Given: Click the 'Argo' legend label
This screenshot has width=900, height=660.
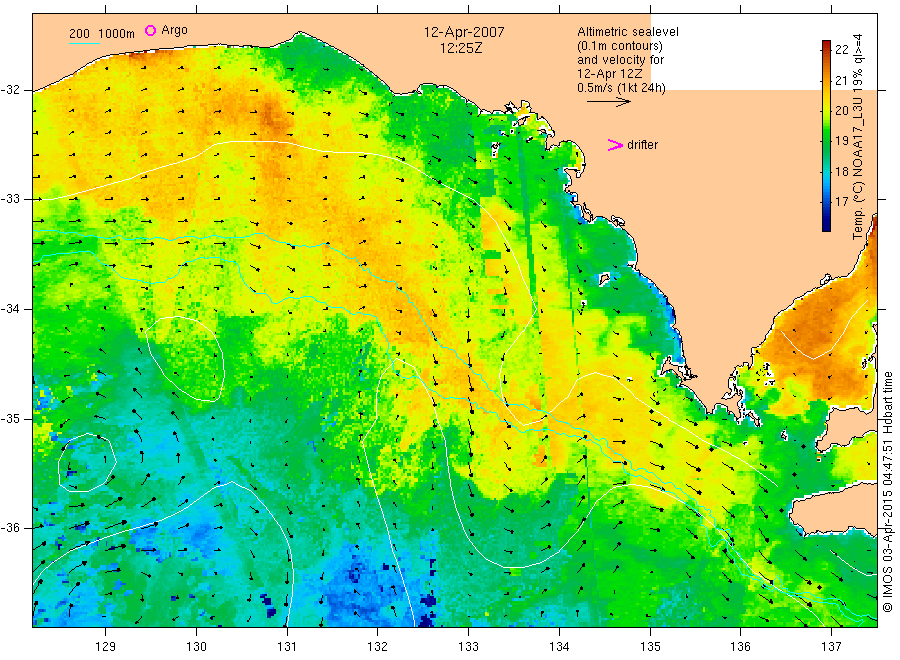Looking at the screenshot, I should [174, 30].
